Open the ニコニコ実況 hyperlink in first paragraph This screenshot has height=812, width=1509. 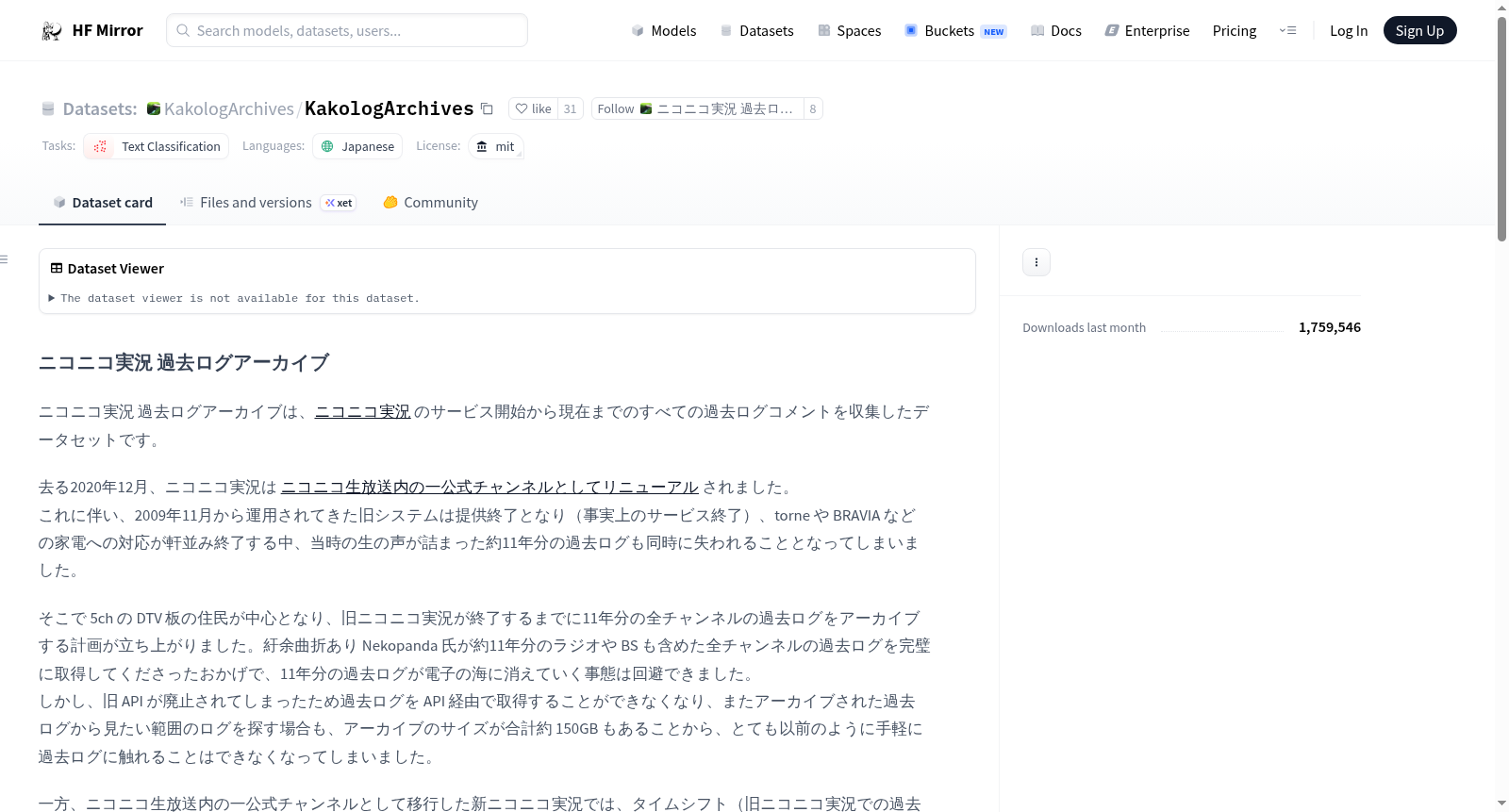[x=363, y=412]
